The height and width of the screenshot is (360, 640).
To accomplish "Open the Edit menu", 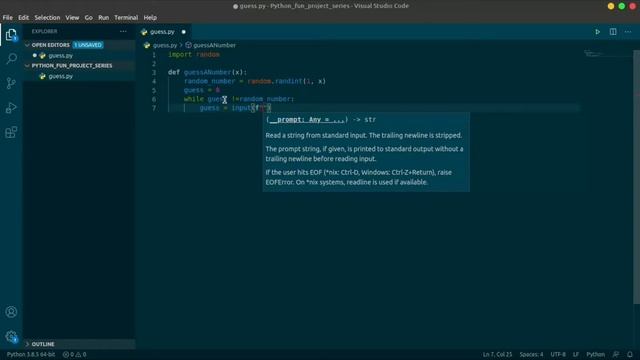I will tap(23, 18).
